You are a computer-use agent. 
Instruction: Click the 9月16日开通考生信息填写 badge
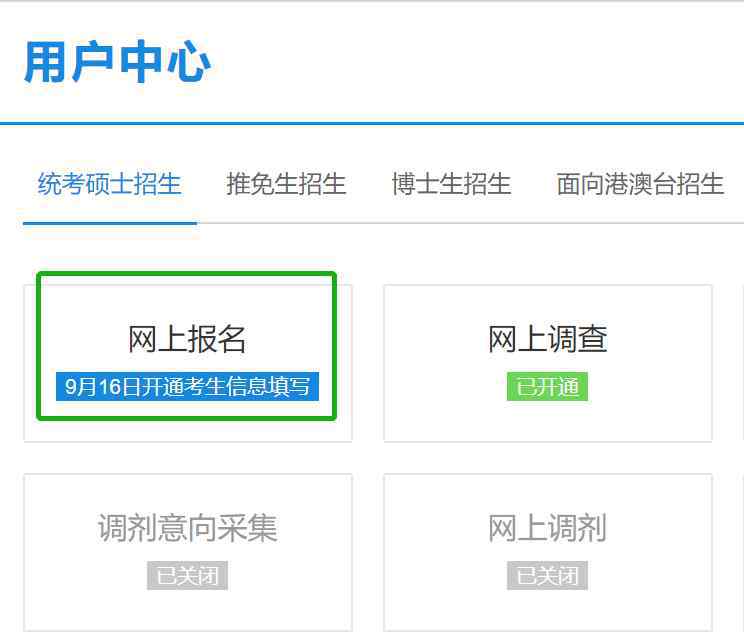click(x=187, y=387)
